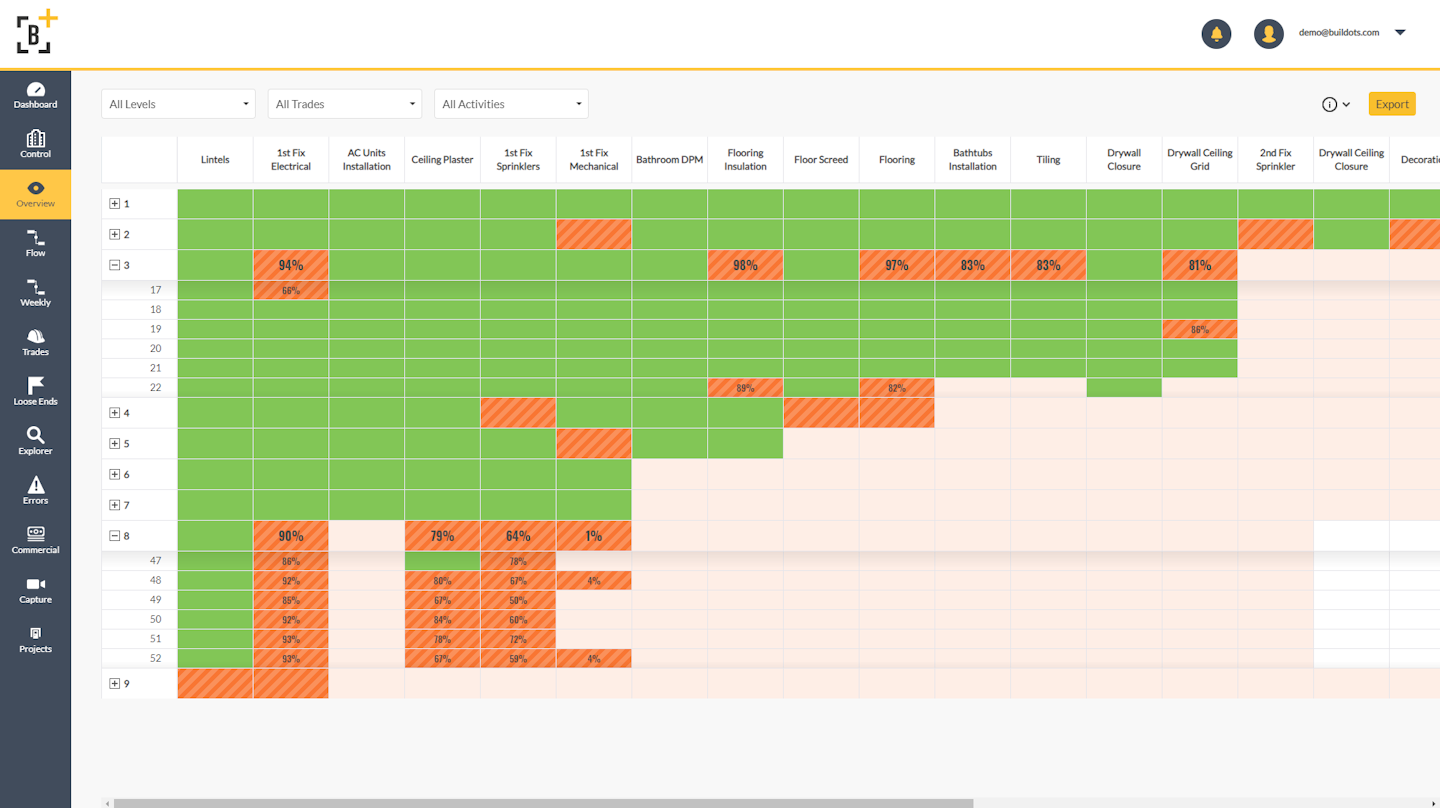Open the All Activities dropdown
1440x808 pixels.
click(511, 104)
